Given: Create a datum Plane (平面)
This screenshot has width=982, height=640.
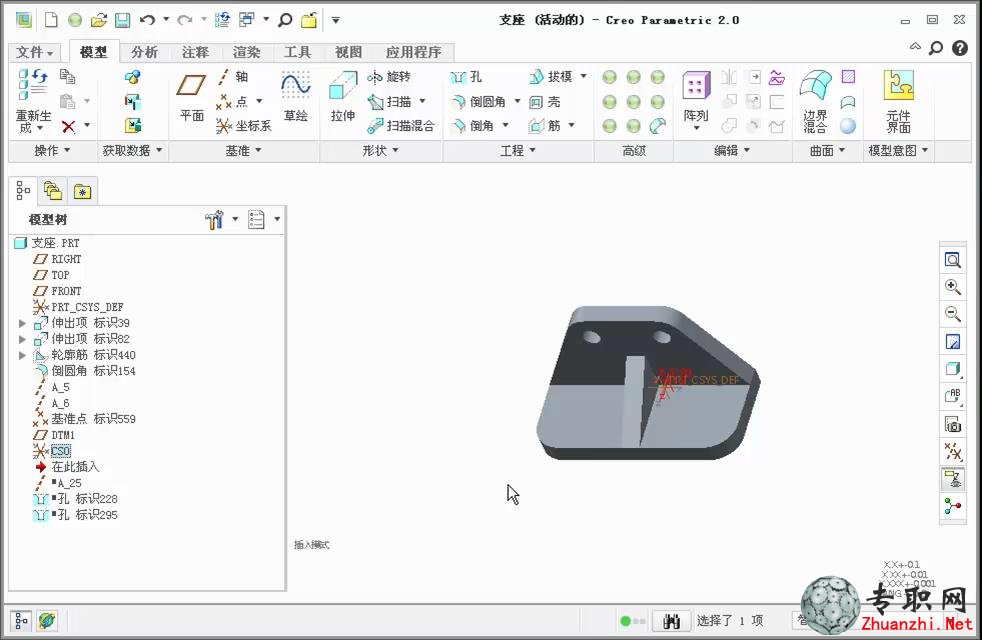Looking at the screenshot, I should coord(192,97).
